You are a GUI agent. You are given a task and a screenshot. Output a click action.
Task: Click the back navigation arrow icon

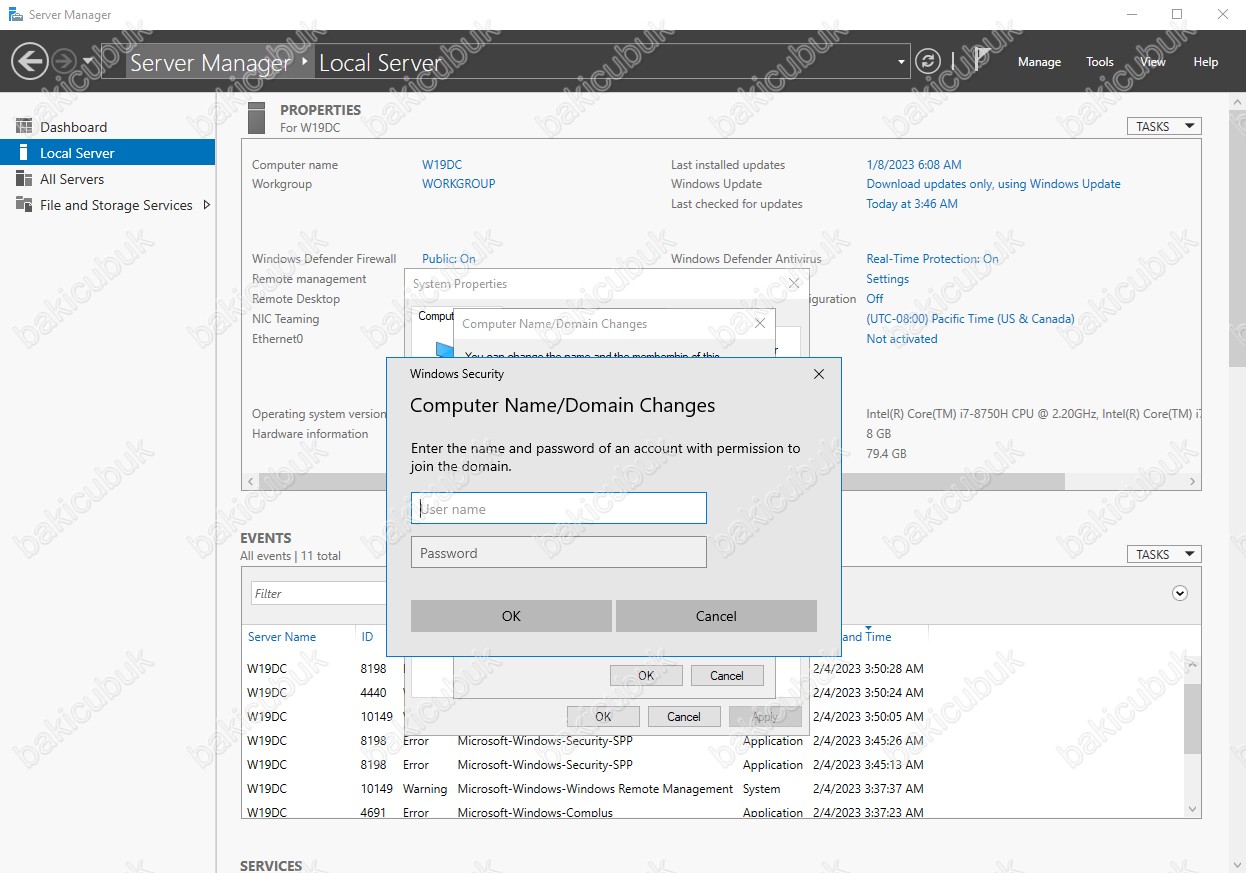(x=30, y=62)
